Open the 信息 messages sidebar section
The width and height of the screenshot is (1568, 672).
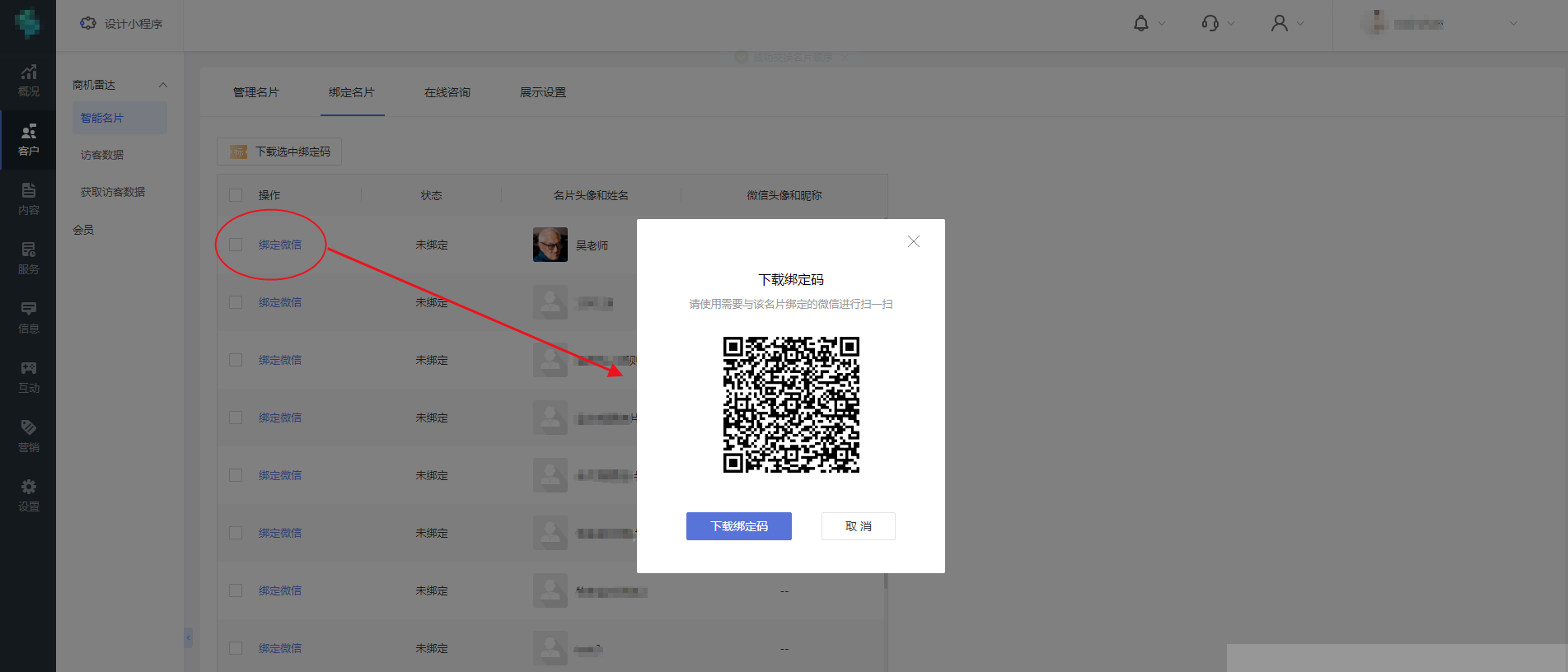[x=28, y=317]
